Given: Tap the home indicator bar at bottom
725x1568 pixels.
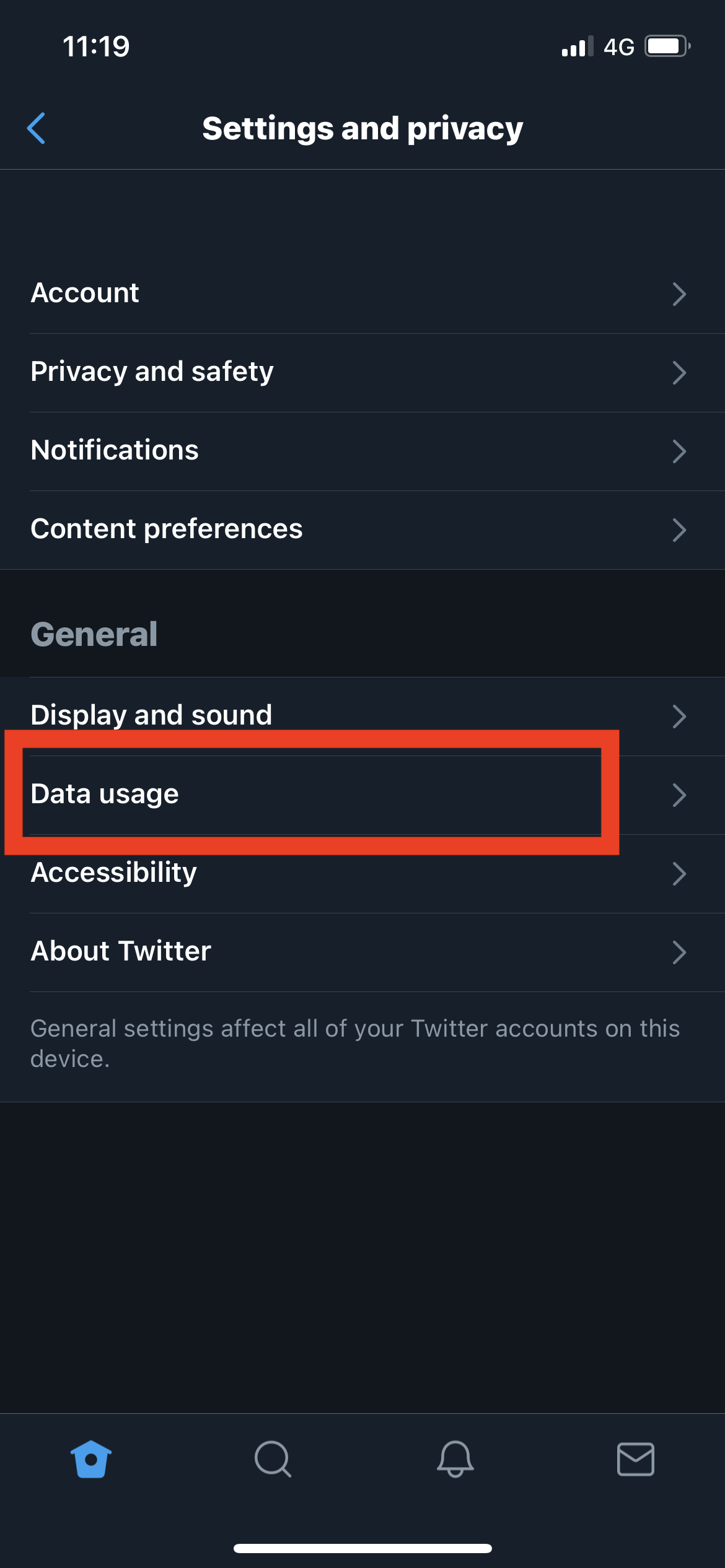Looking at the screenshot, I should [x=362, y=1548].
